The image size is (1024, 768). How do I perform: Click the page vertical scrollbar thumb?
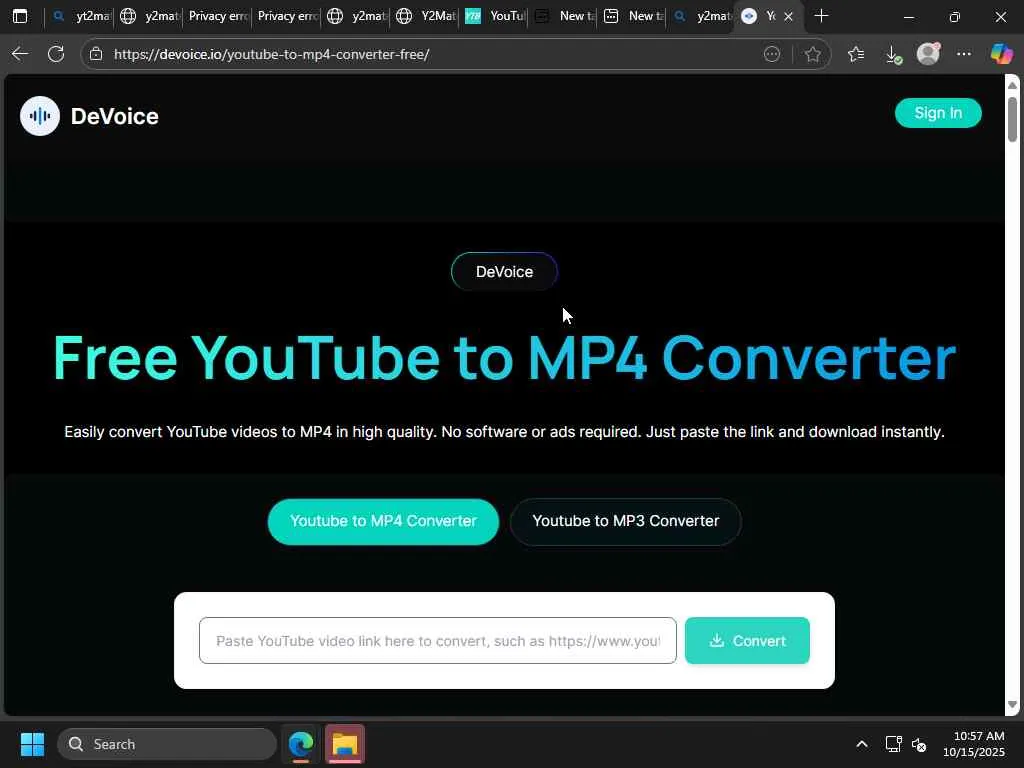point(1012,119)
